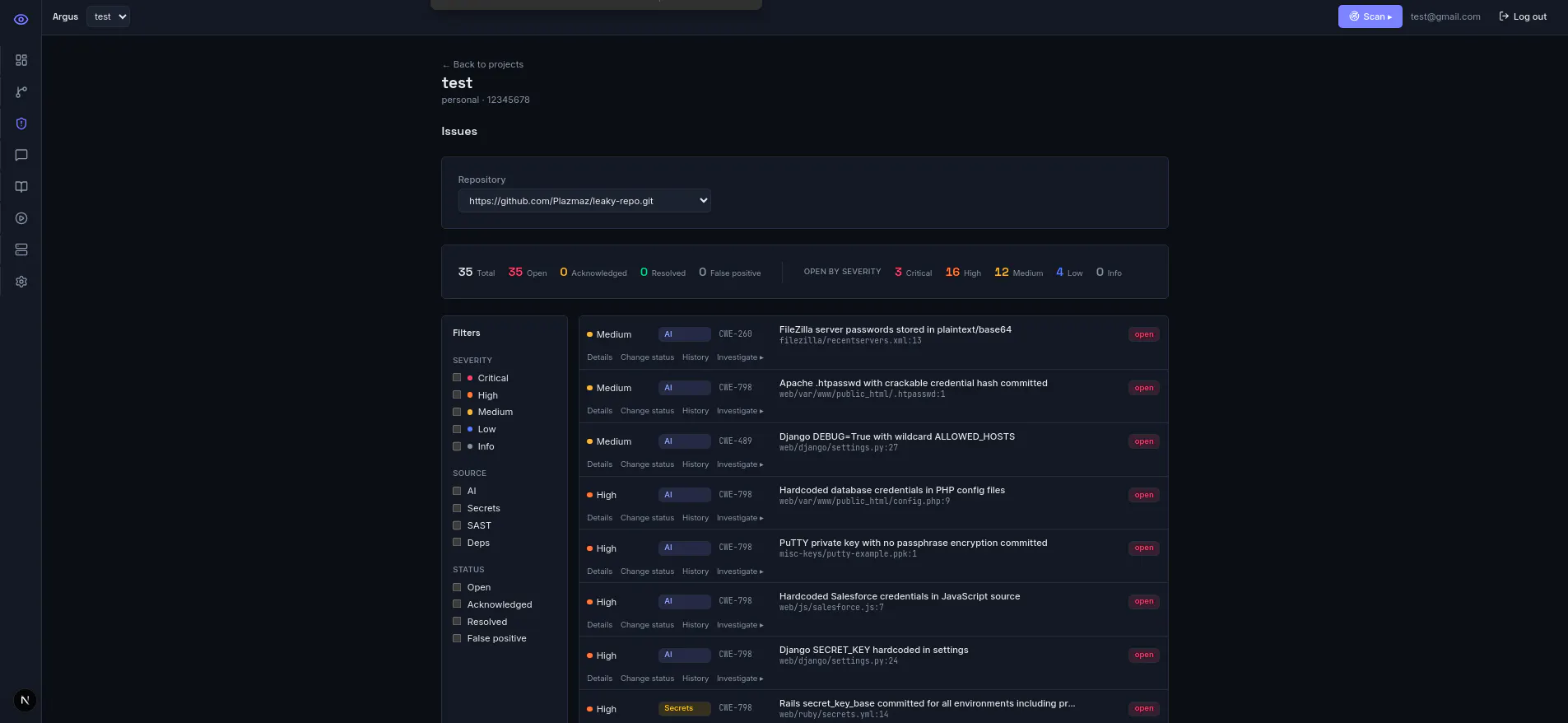Open Change status for PuTTY key issue

coord(647,571)
